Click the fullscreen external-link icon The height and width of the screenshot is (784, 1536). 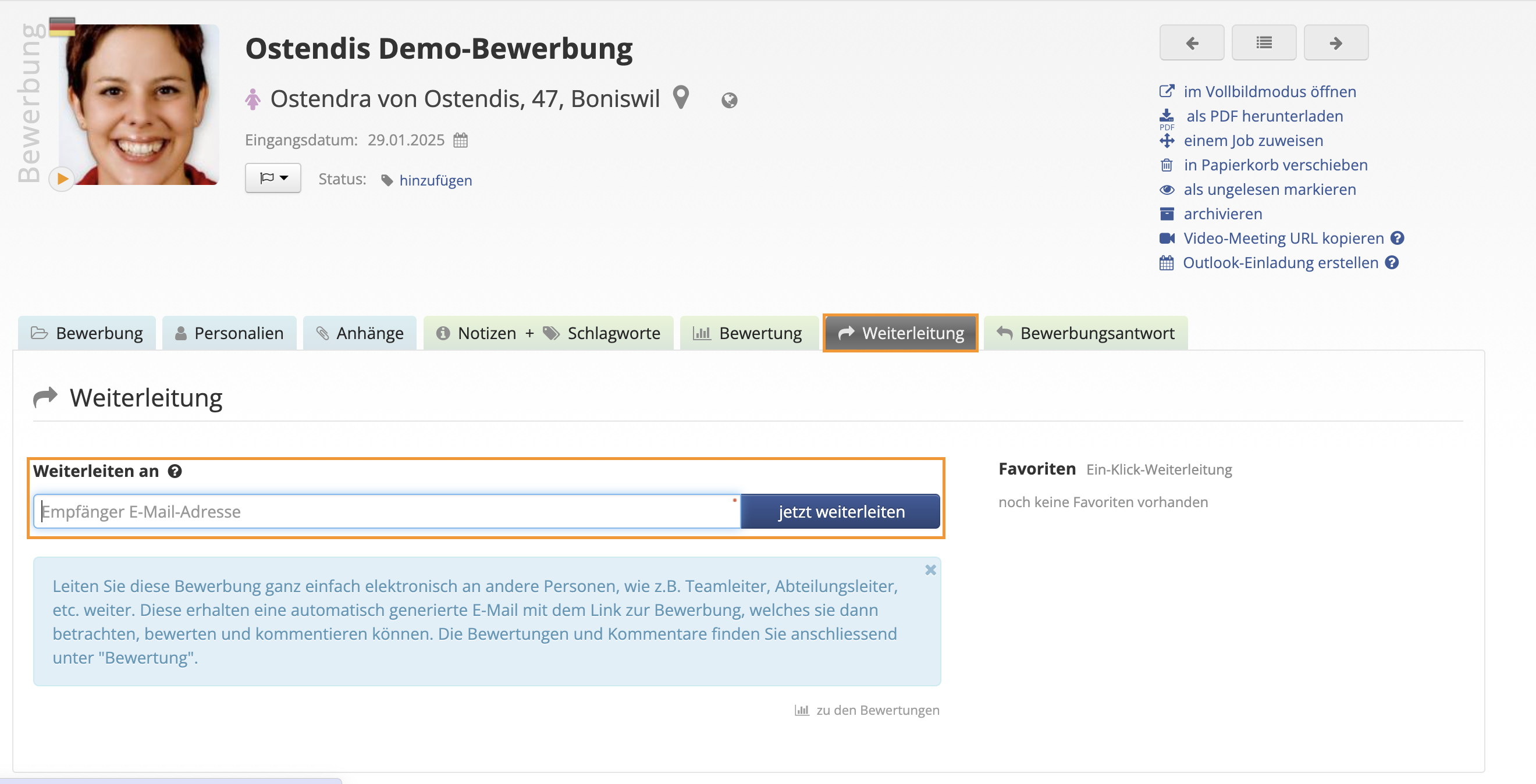click(x=1167, y=91)
